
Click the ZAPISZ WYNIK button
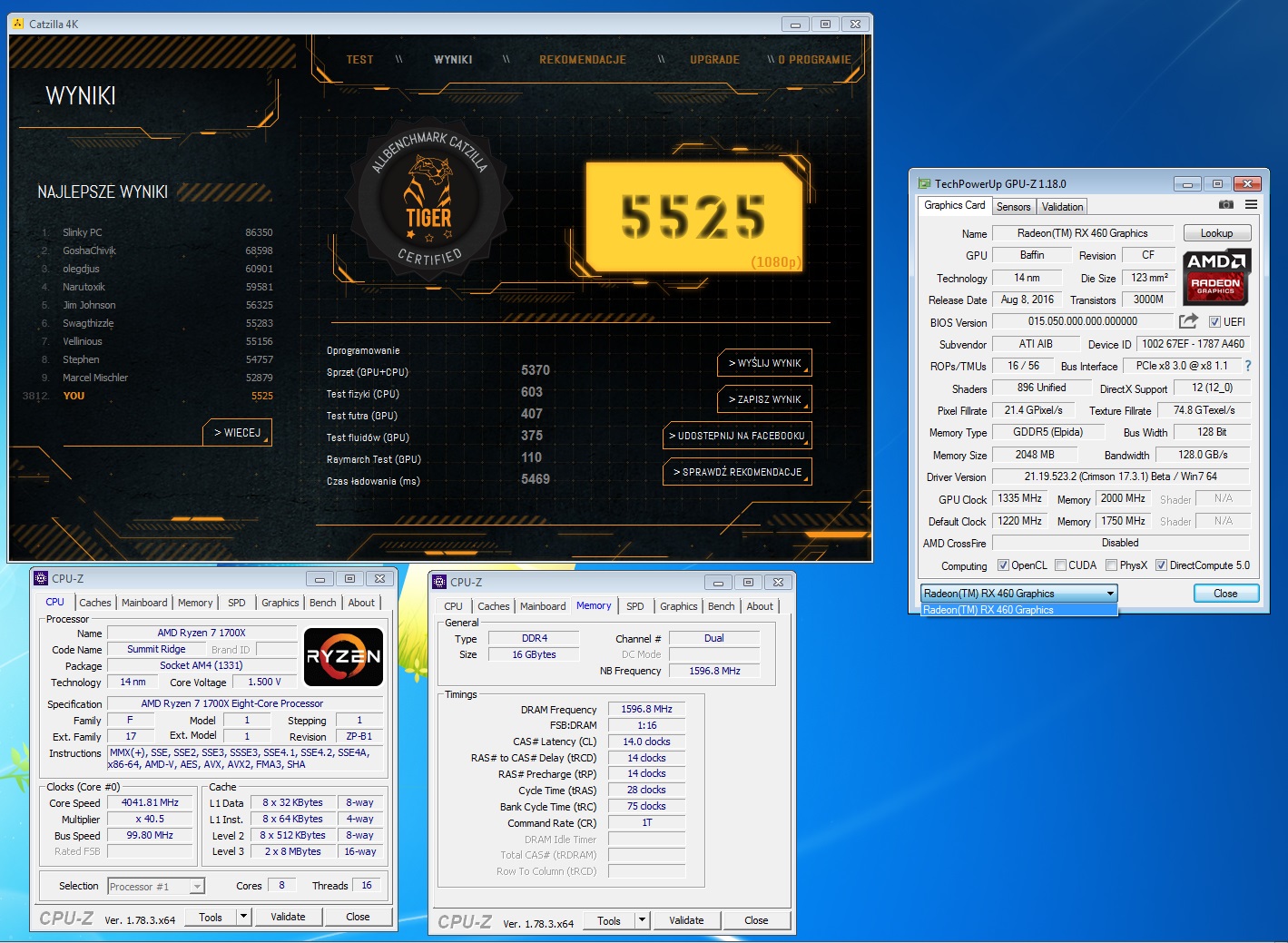coord(764,399)
